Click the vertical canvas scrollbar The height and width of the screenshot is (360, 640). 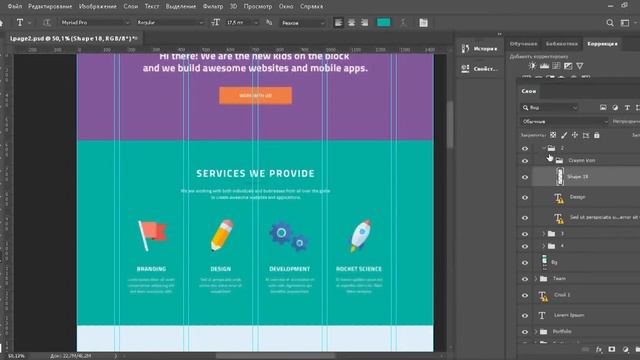pos(450,124)
